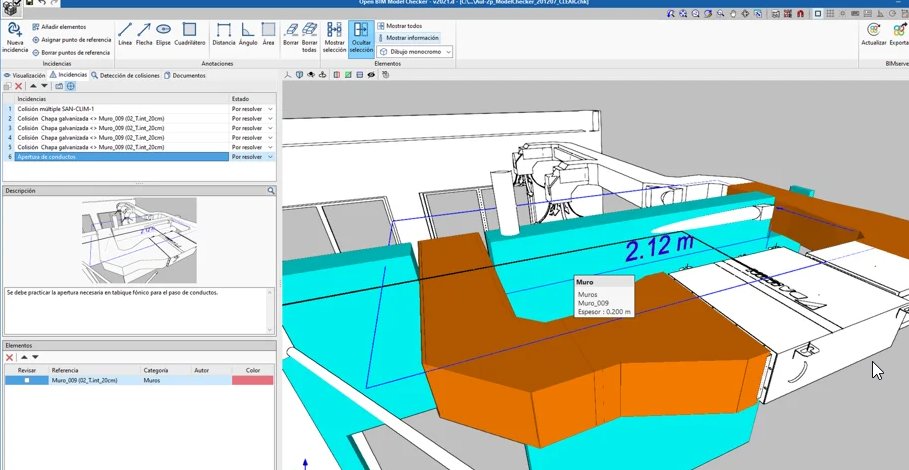Click Añadir elementos

(x=59, y=27)
